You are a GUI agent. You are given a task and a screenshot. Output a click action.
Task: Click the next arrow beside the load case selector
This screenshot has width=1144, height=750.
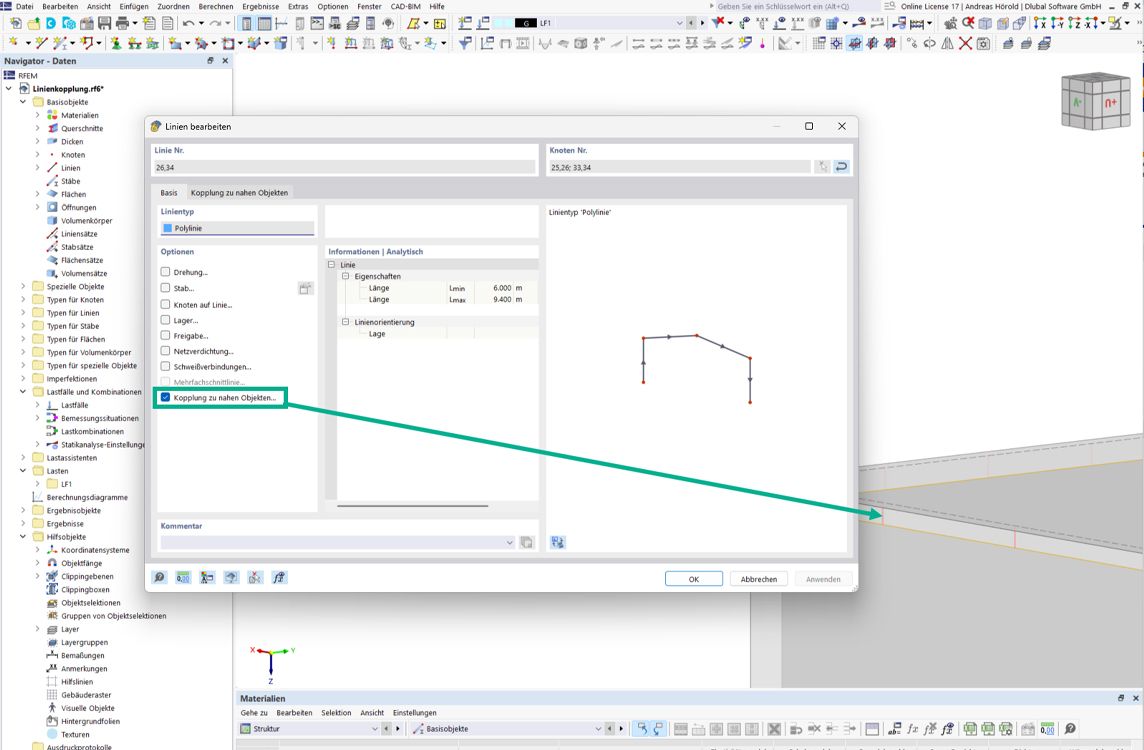click(703, 23)
